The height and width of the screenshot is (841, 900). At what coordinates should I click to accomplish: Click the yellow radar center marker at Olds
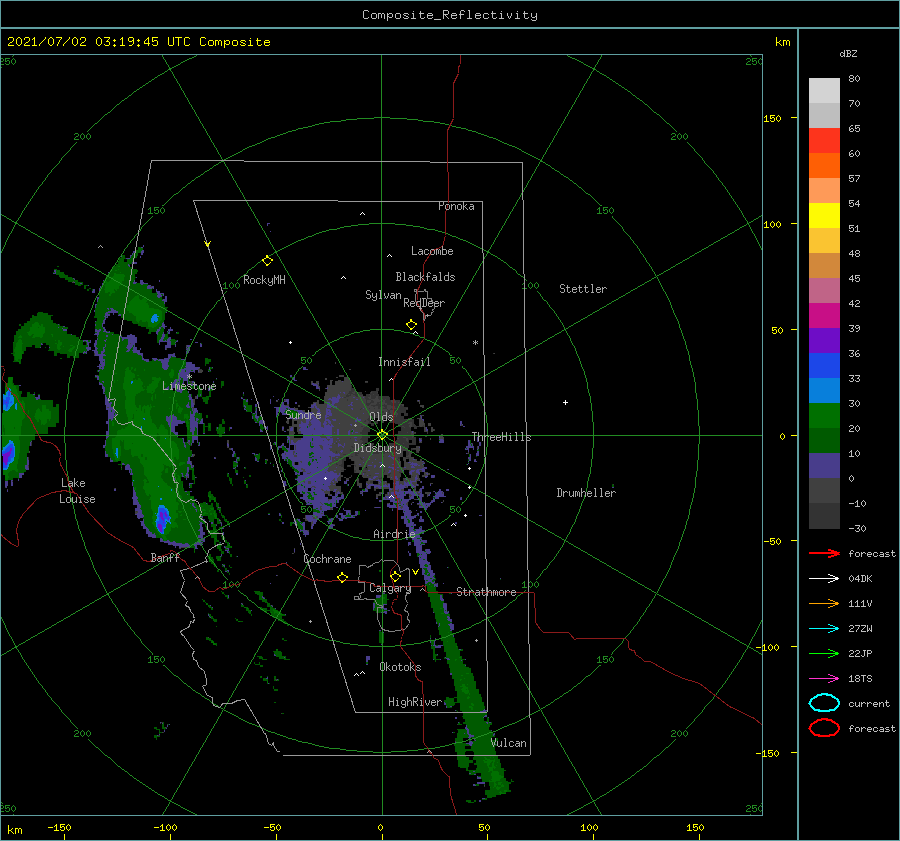click(x=382, y=435)
